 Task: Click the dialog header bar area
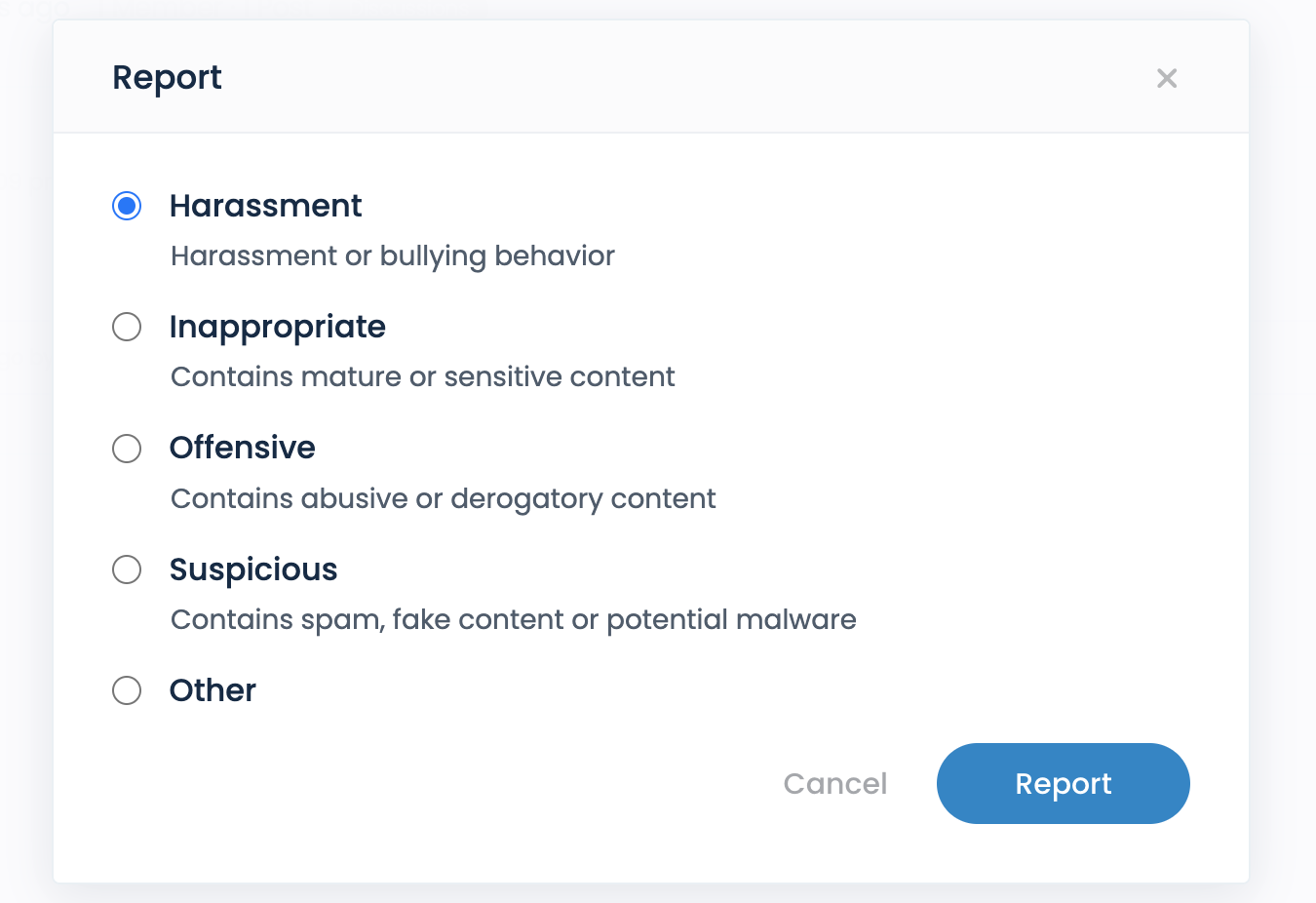click(651, 77)
